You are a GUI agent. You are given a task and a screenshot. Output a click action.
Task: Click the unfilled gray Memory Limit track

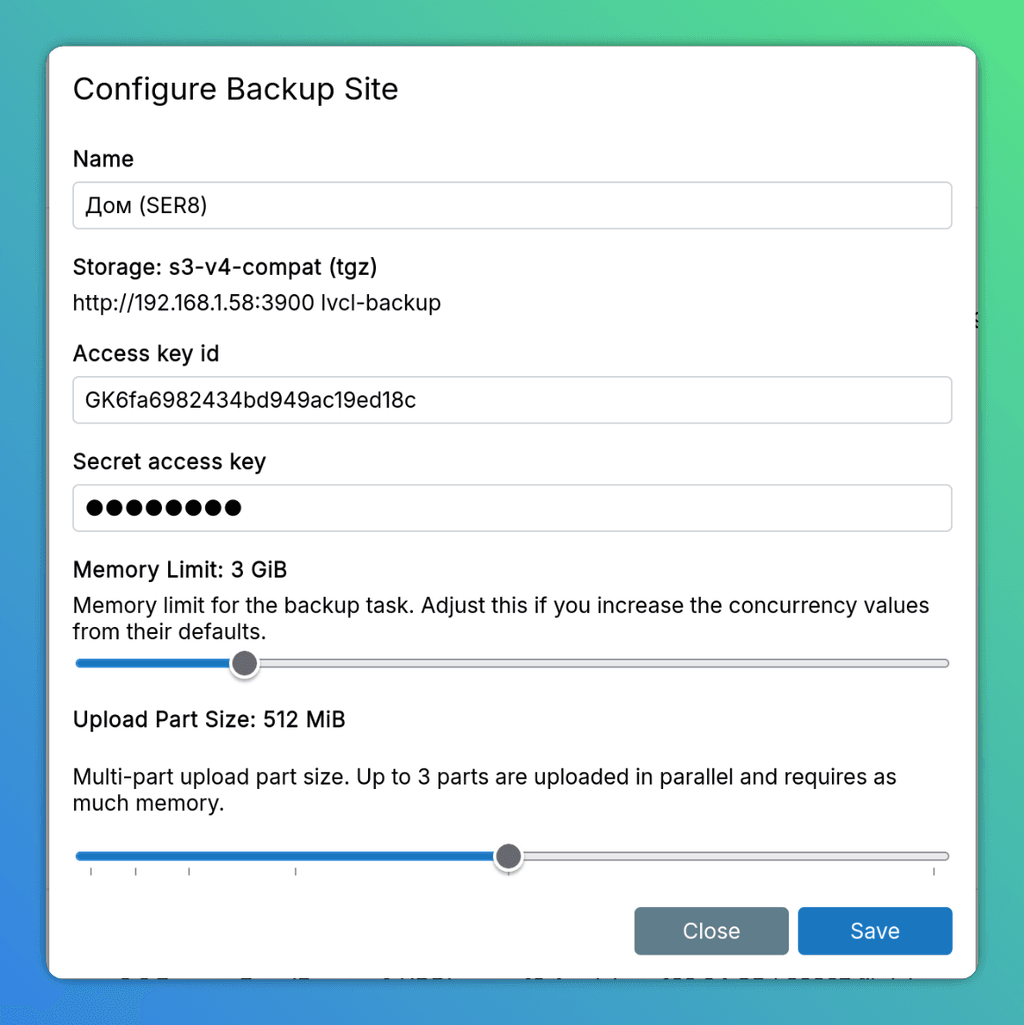click(600, 663)
